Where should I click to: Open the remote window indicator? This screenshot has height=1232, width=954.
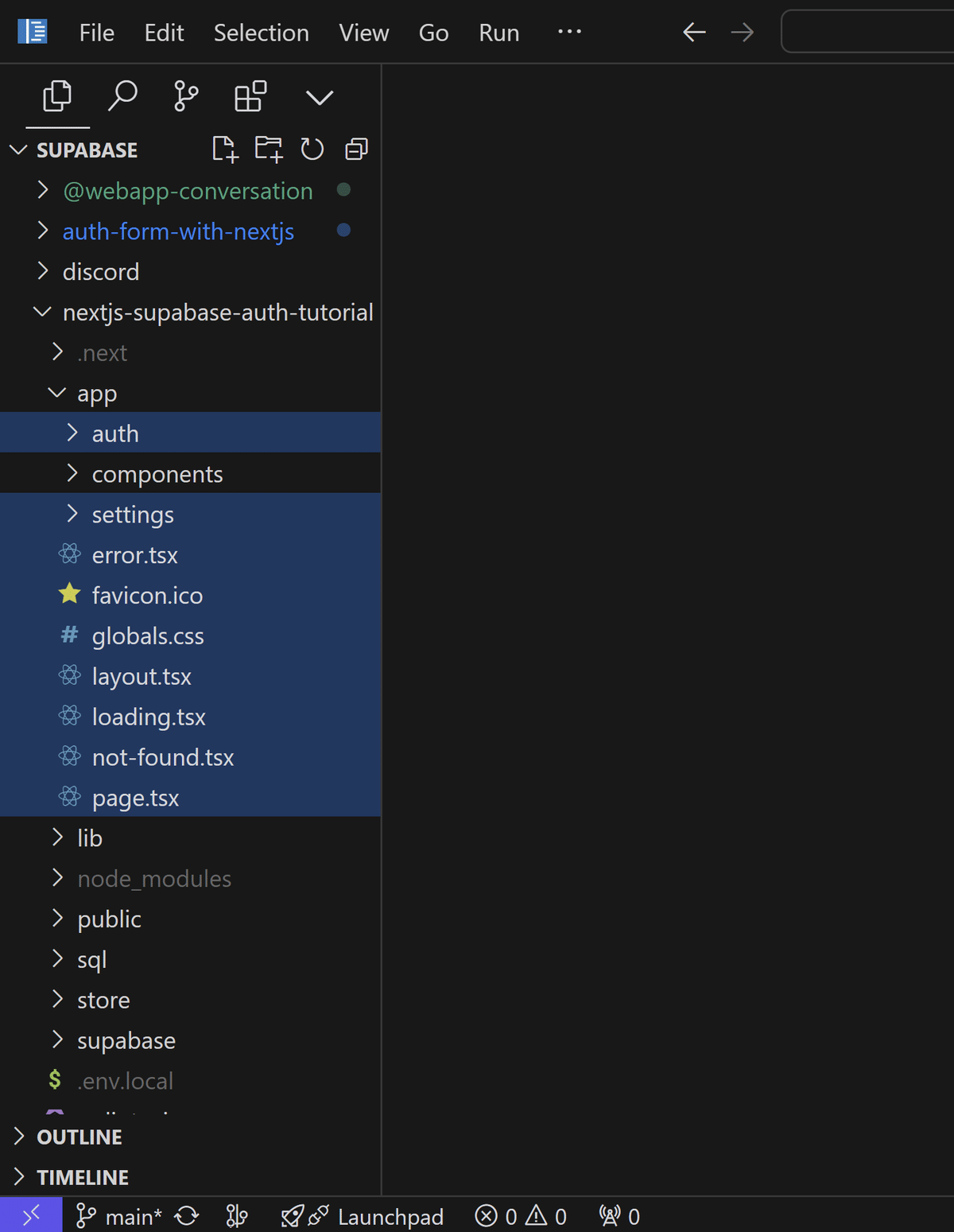[31, 1215]
